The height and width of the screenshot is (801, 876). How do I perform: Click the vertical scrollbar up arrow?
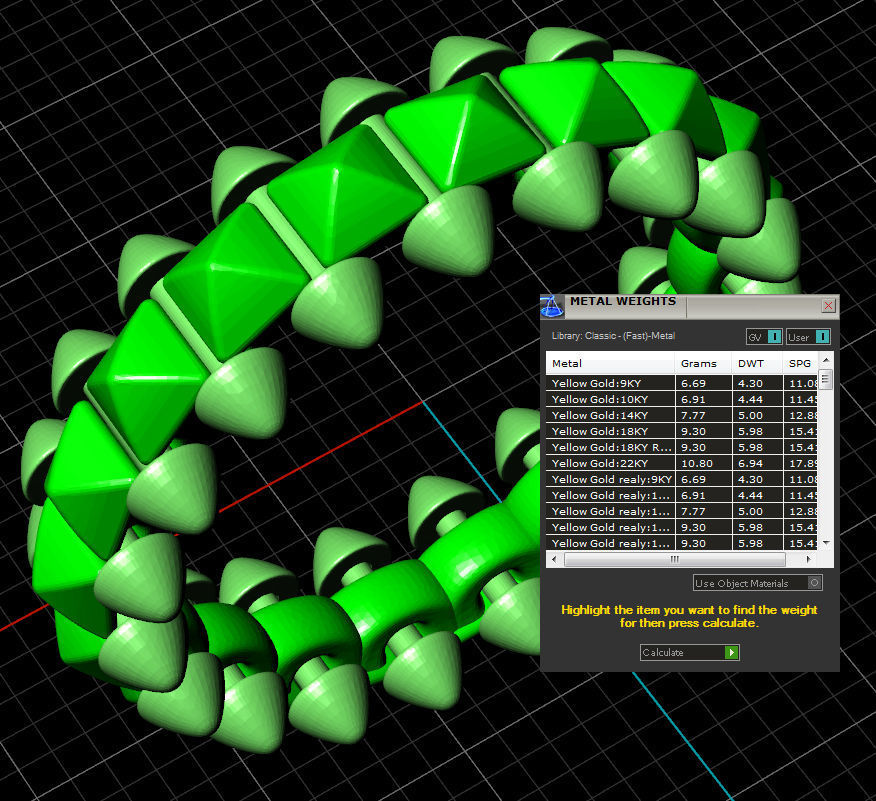(x=826, y=360)
